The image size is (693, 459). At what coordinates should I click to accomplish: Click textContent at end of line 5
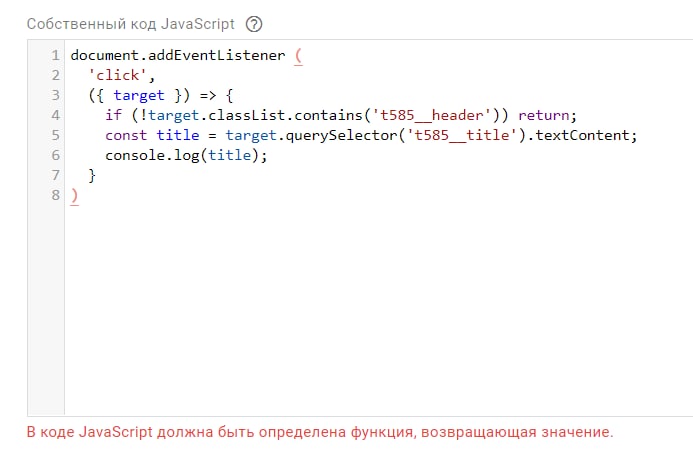click(x=583, y=135)
